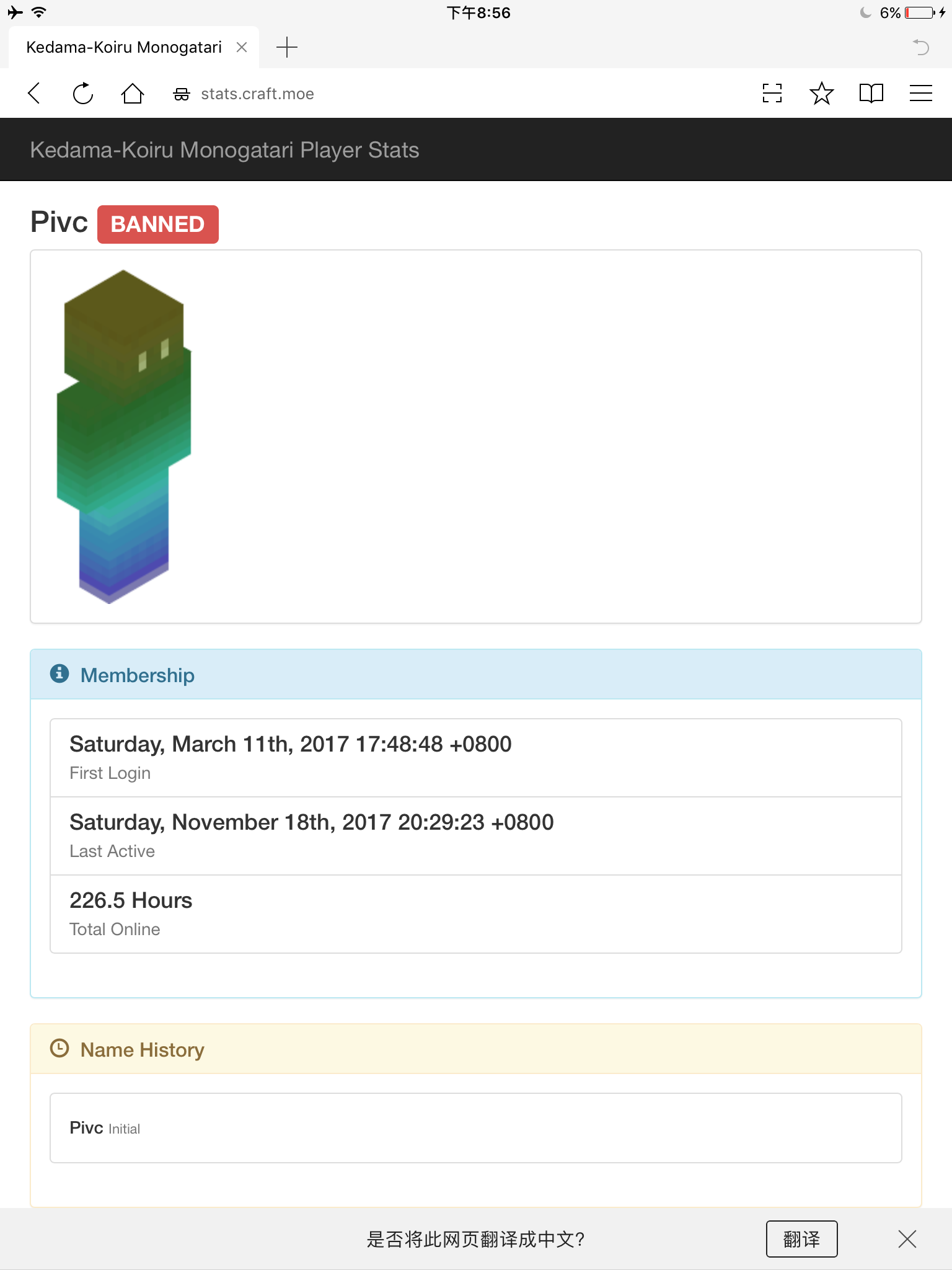Open a new tab with plus

pos(287,47)
